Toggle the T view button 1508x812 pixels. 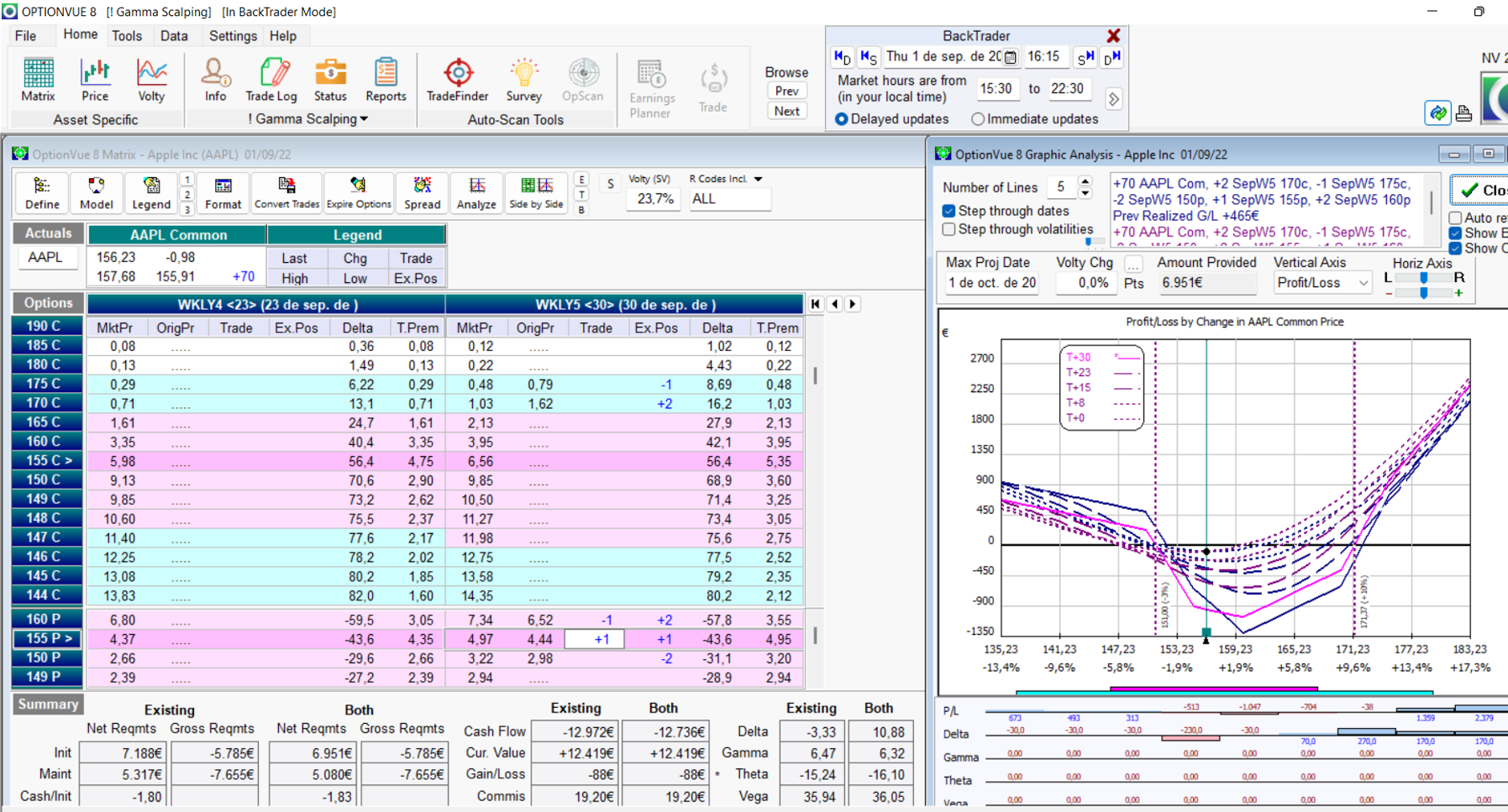coord(581,194)
